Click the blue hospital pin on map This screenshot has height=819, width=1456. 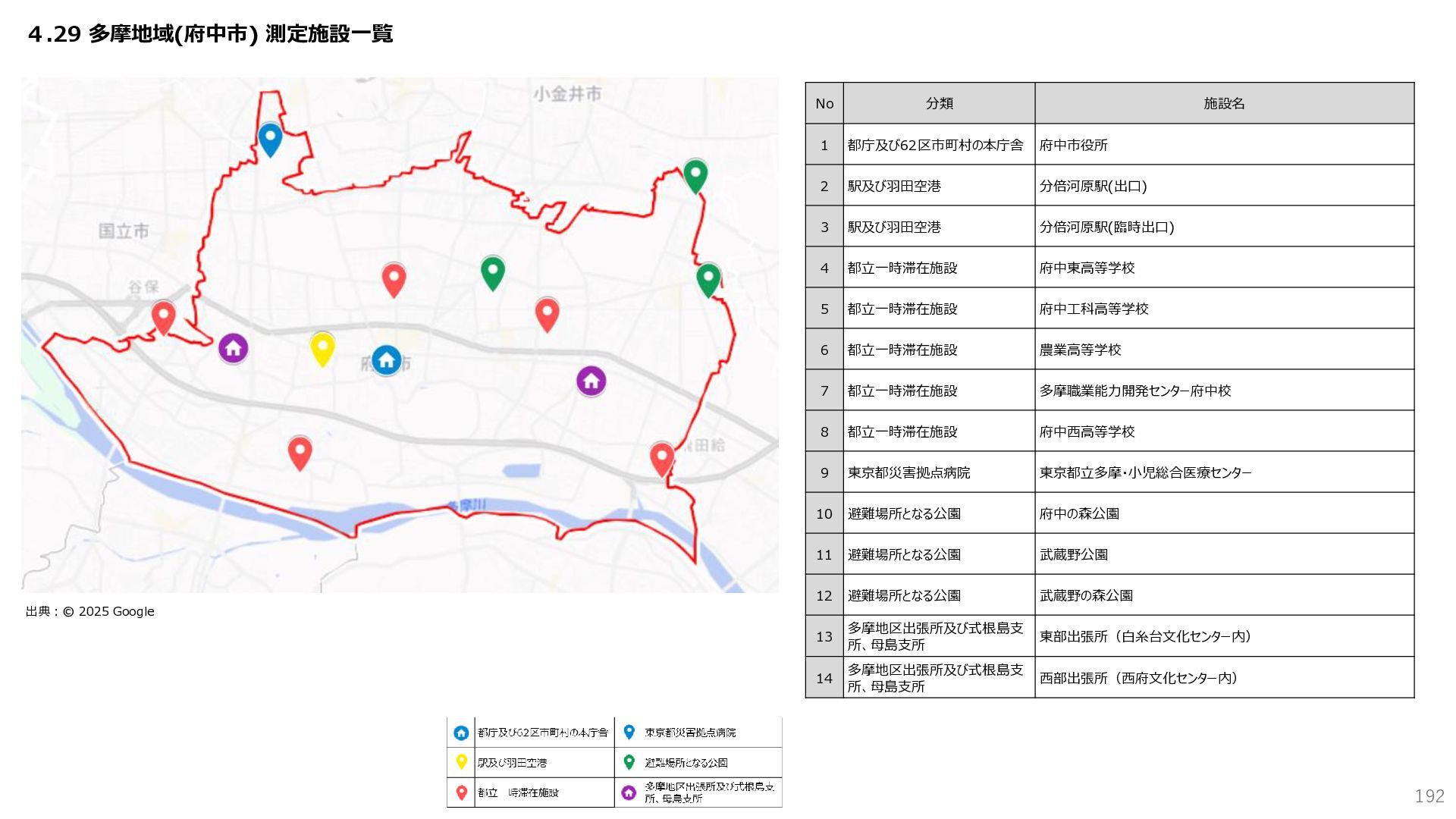[270, 138]
